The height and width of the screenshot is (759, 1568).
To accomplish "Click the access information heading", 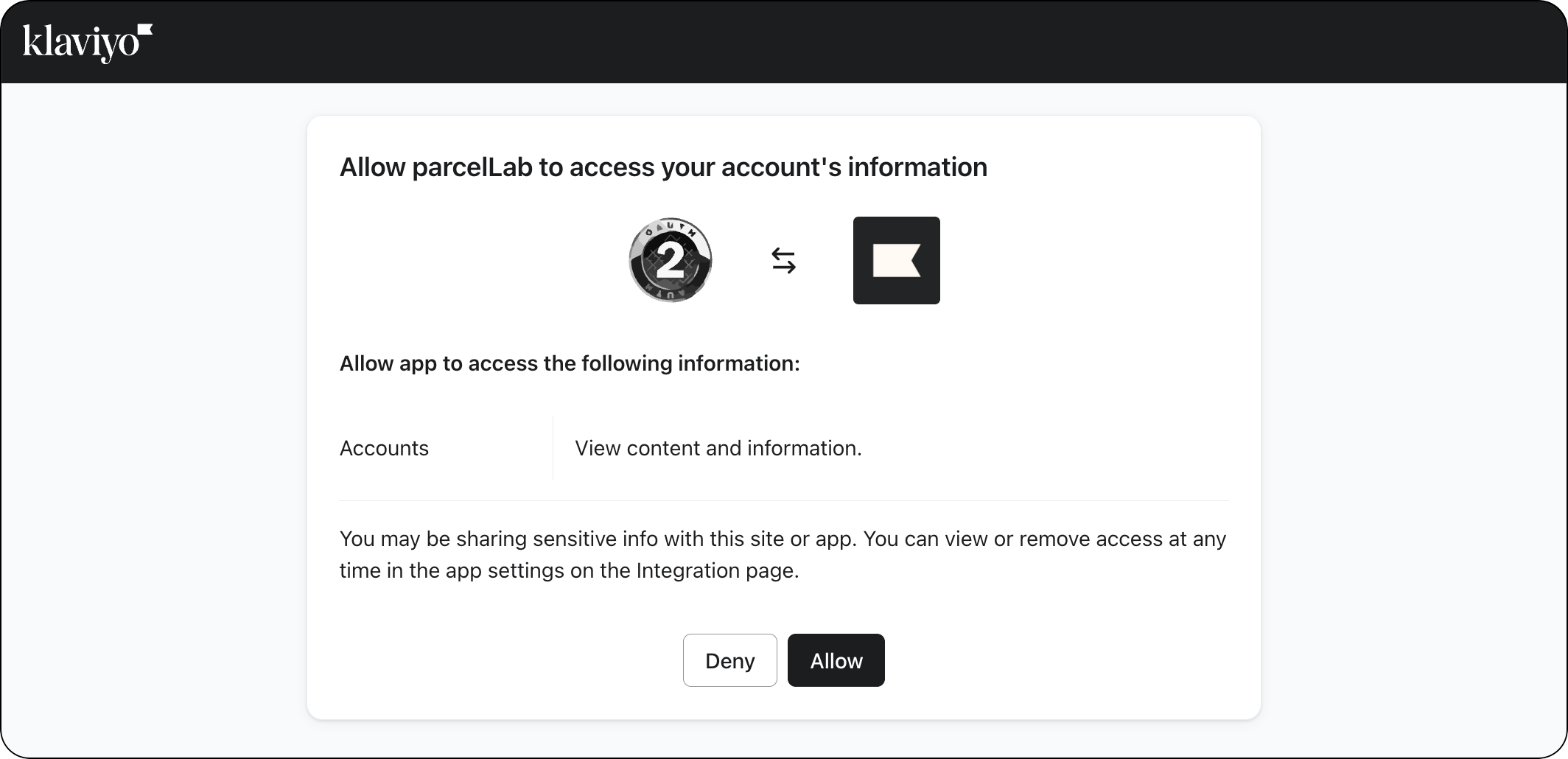I will (569, 363).
